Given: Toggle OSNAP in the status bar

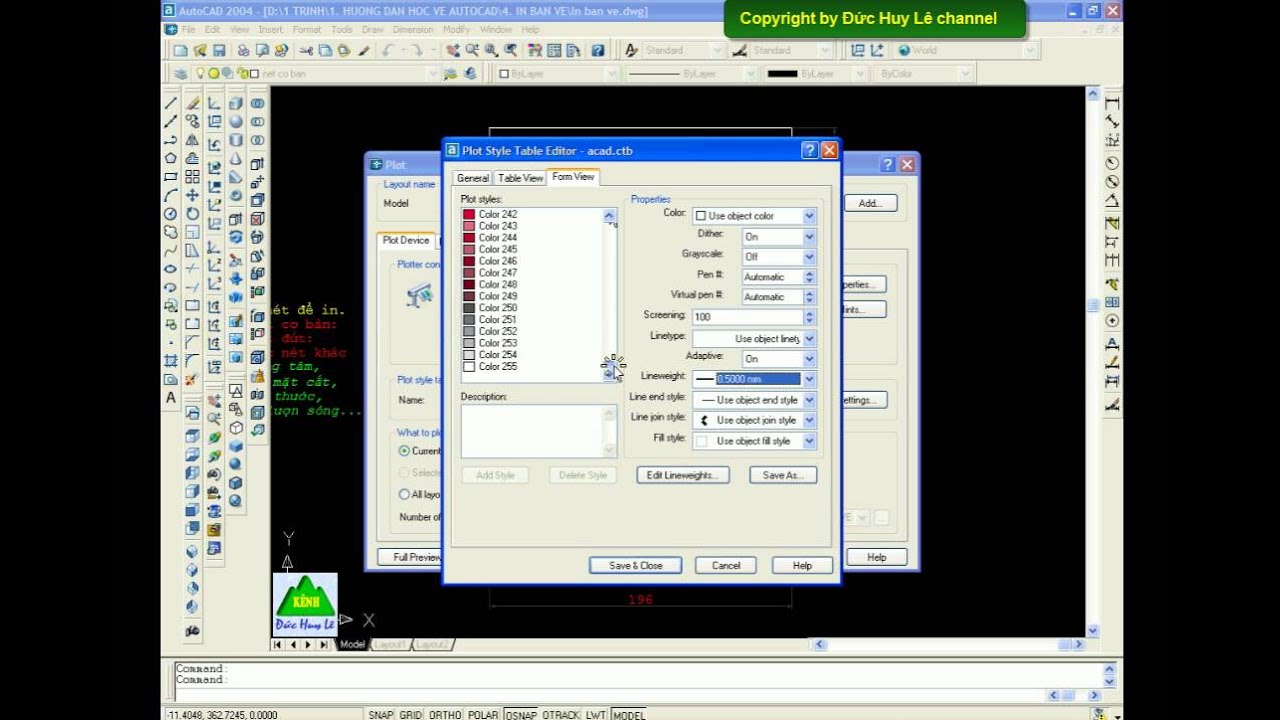Looking at the screenshot, I should (521, 714).
